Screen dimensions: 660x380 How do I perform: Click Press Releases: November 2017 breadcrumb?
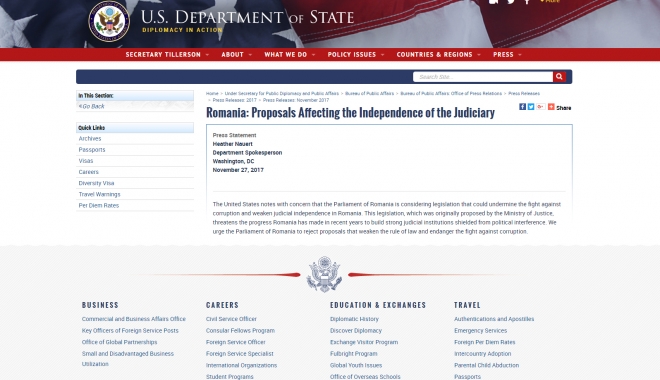pos(296,100)
